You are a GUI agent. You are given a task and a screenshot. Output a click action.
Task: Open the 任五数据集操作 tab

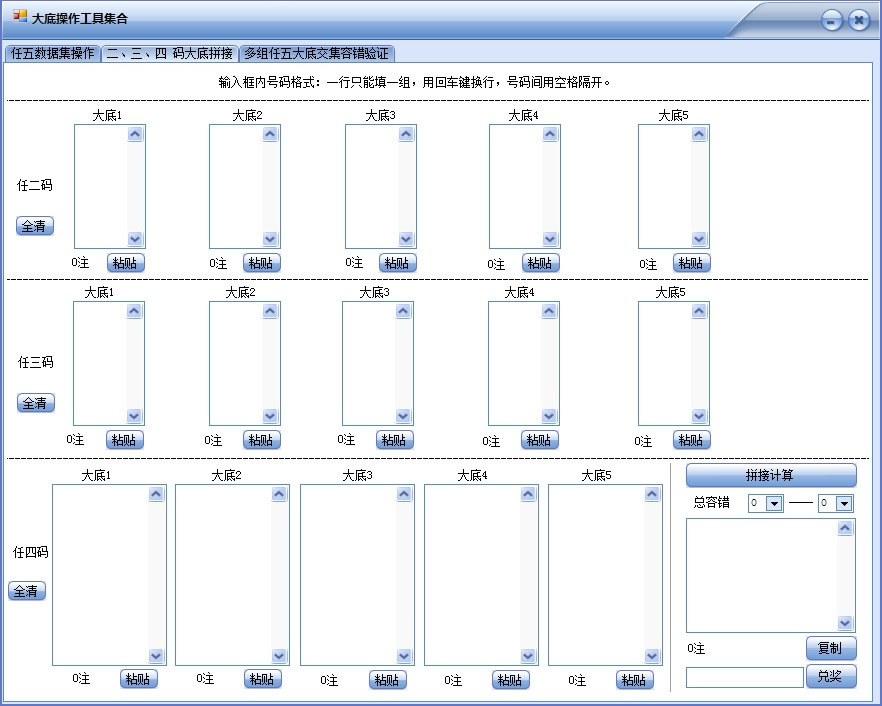(x=52, y=53)
